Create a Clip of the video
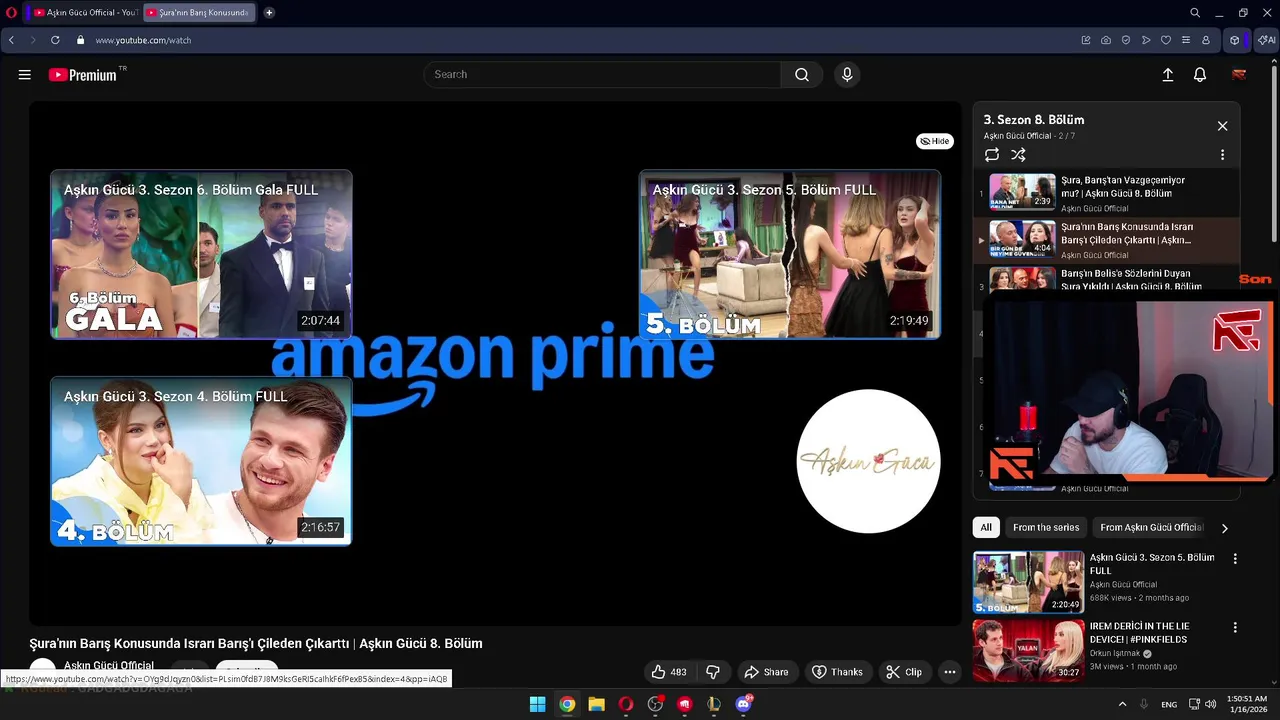Viewport: 1280px width, 720px height. click(904, 672)
